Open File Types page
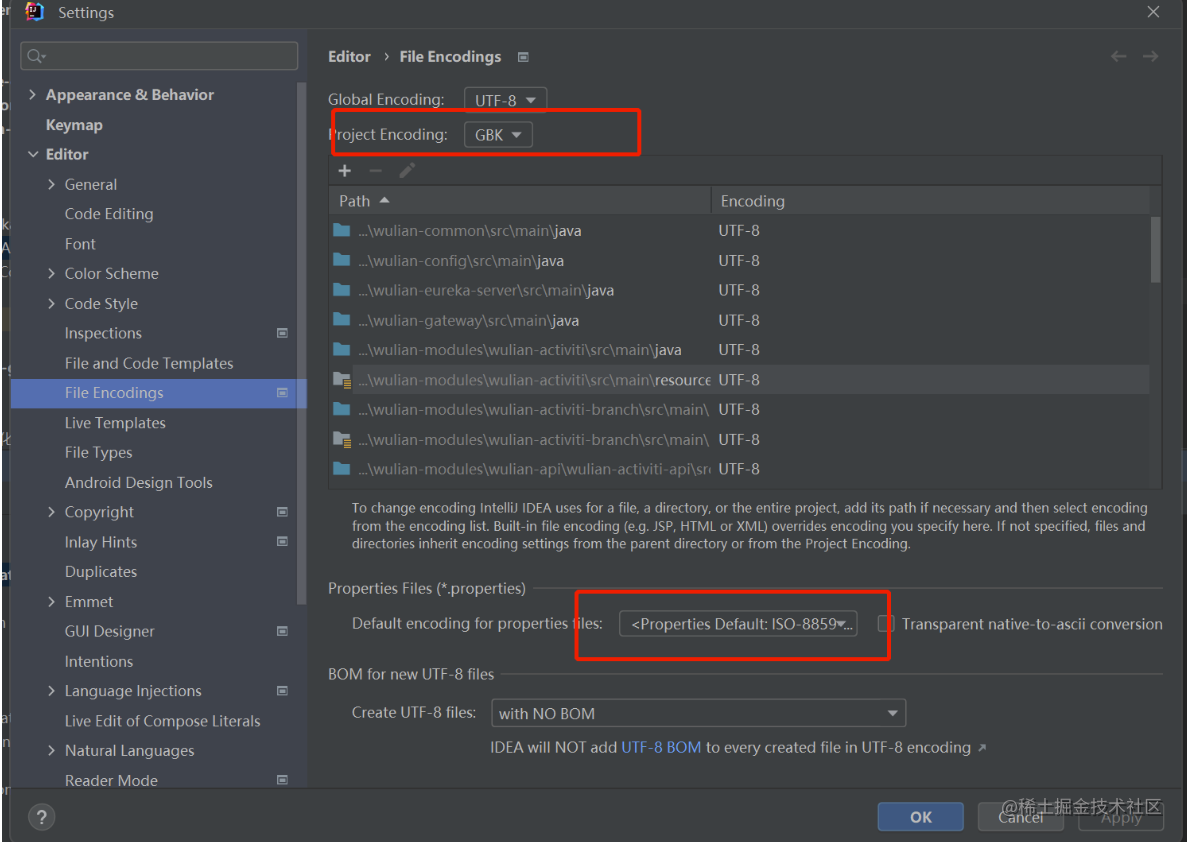 (98, 453)
